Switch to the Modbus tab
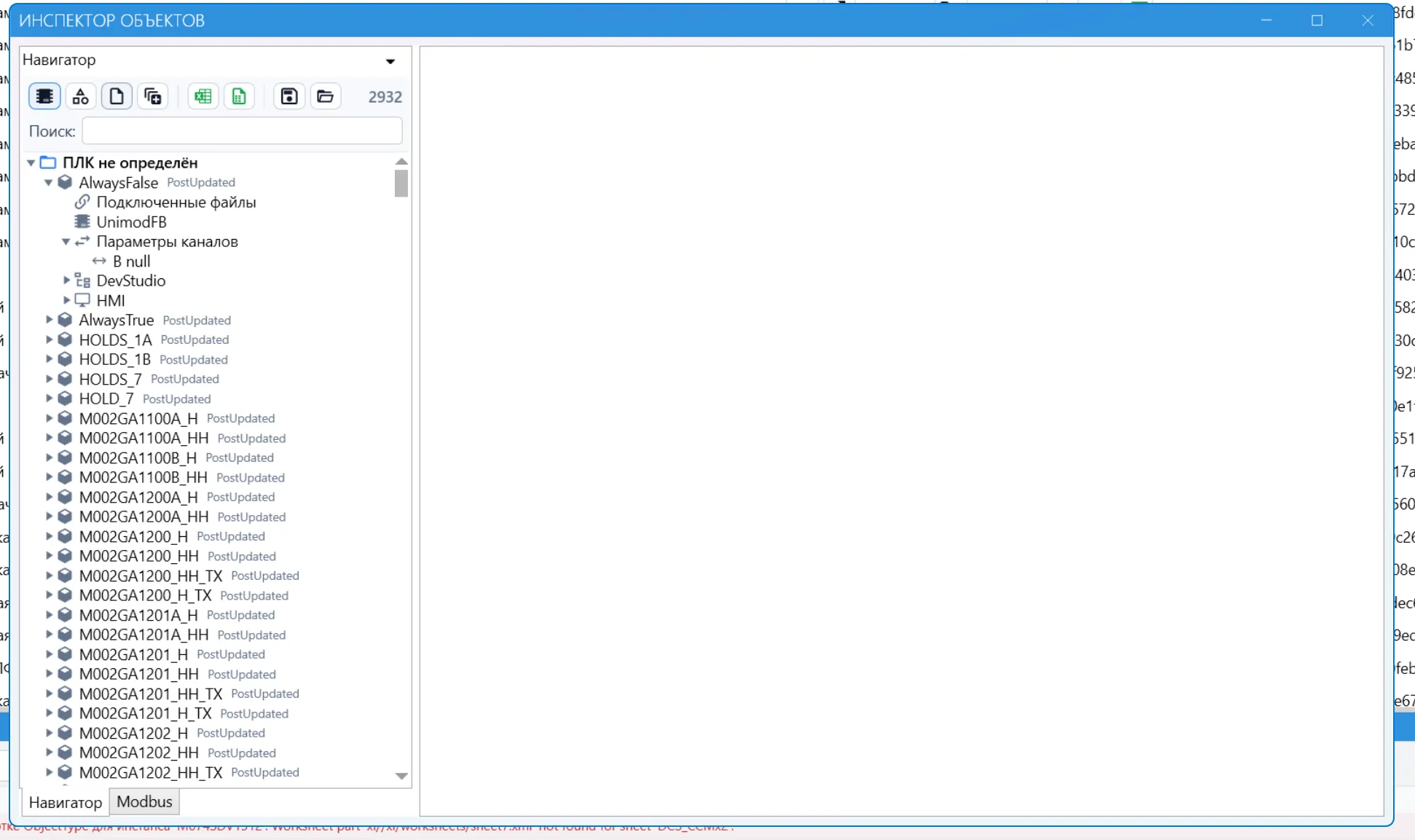1415x840 pixels. click(x=144, y=801)
